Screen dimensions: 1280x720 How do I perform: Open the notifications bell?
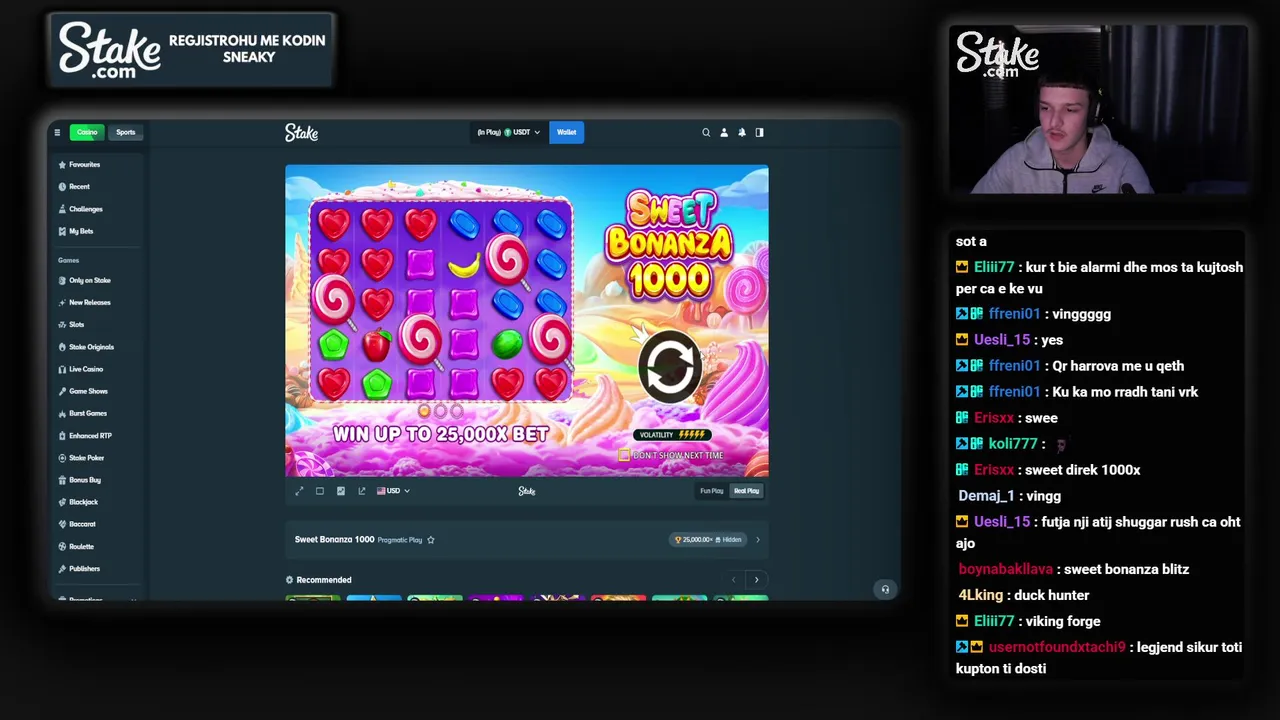coord(742,132)
